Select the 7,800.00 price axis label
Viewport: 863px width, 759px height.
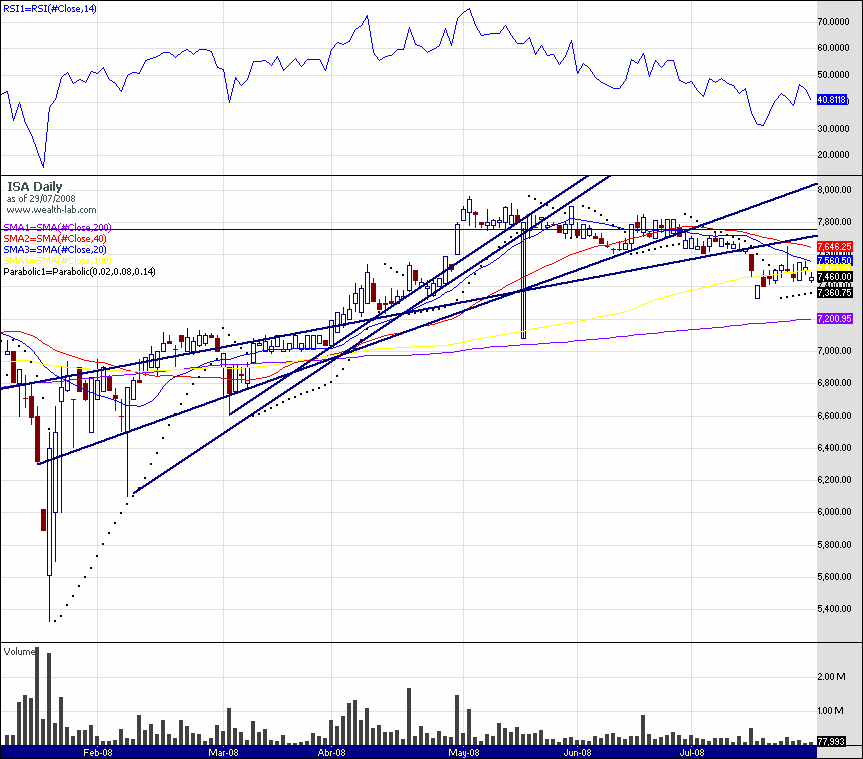835,222
